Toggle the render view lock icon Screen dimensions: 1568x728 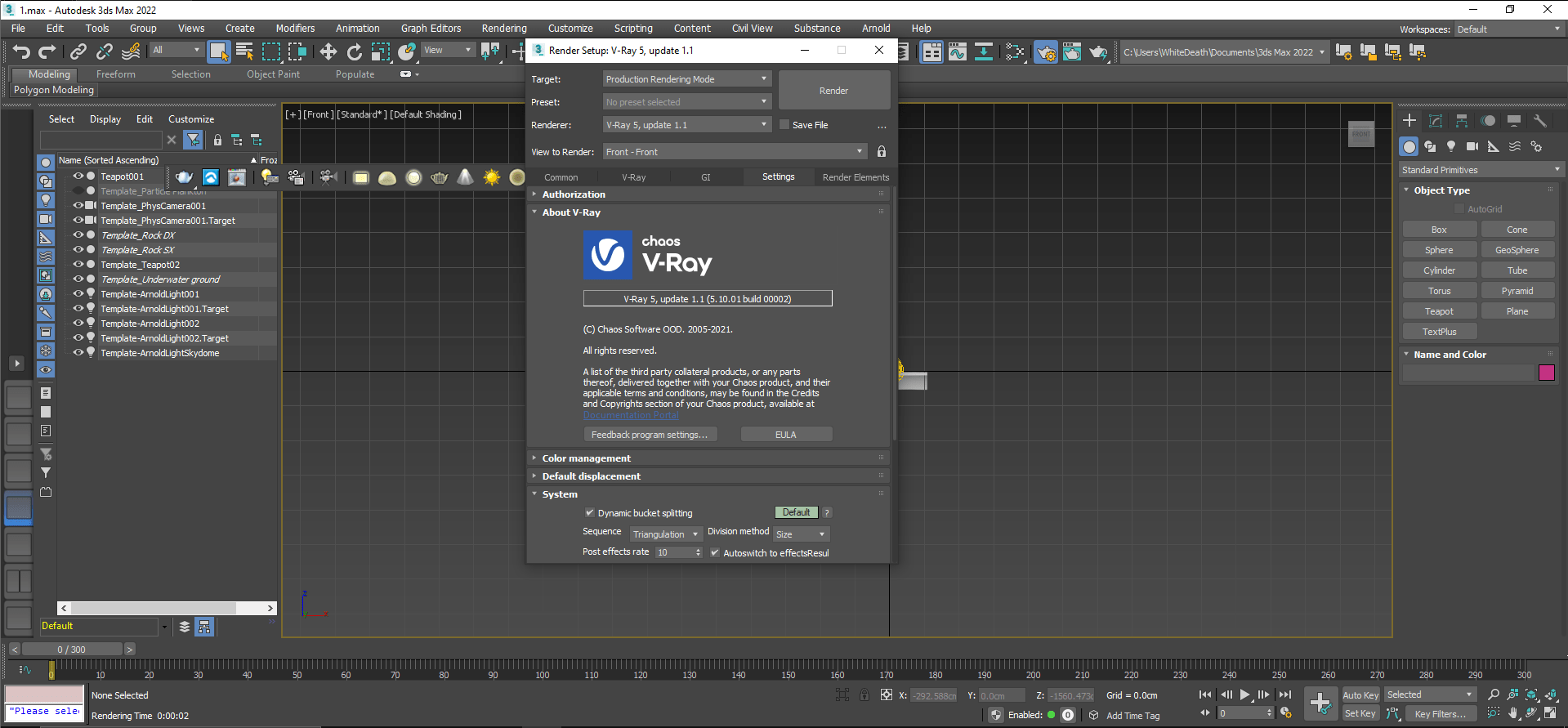tap(882, 151)
